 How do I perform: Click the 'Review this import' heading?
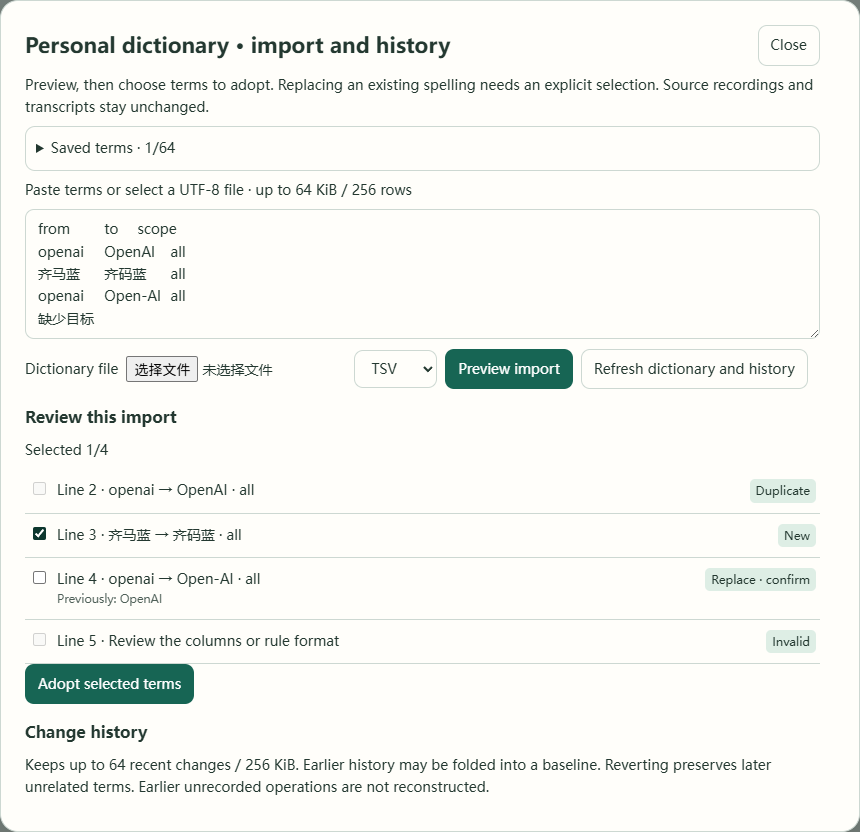[x=101, y=417]
